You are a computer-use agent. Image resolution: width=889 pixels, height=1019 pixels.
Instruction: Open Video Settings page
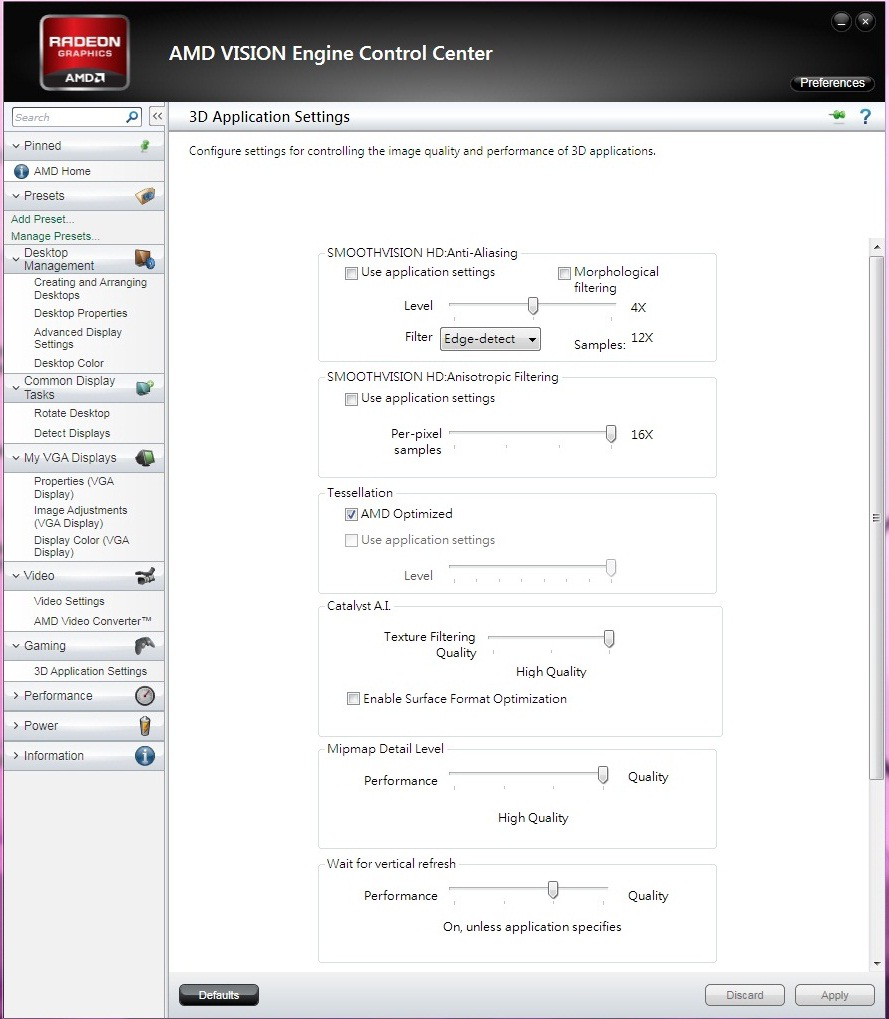coord(69,601)
